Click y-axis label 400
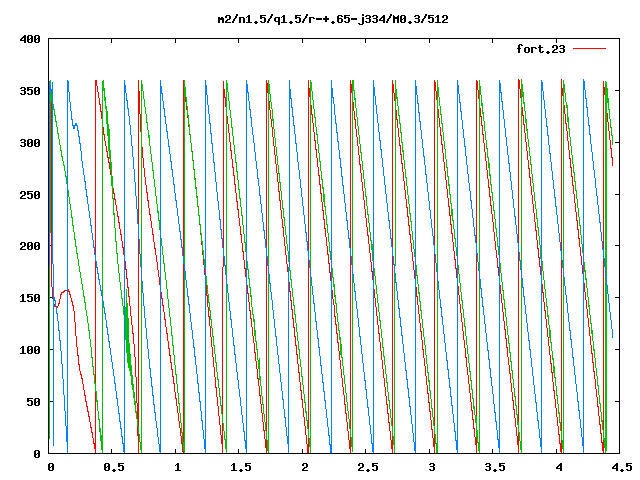 (30, 39)
